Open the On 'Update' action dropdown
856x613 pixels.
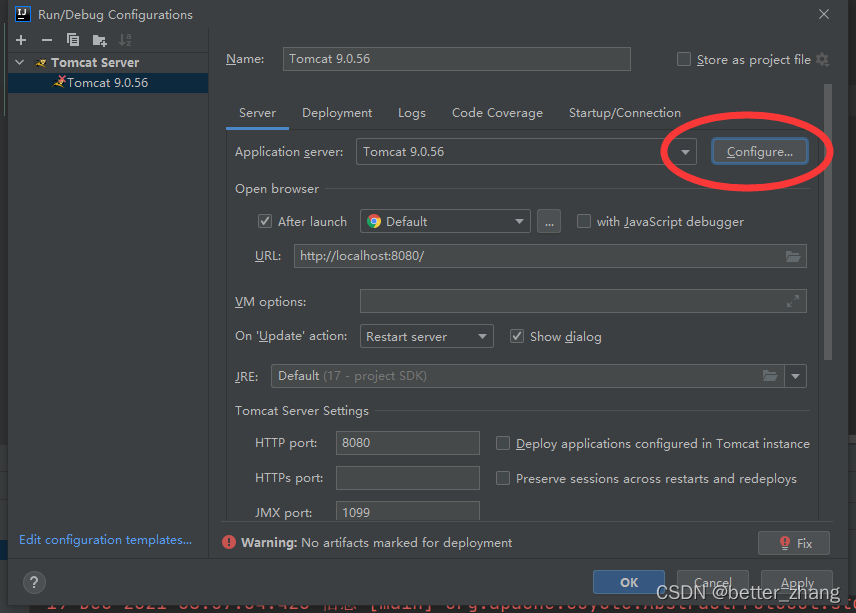point(426,336)
